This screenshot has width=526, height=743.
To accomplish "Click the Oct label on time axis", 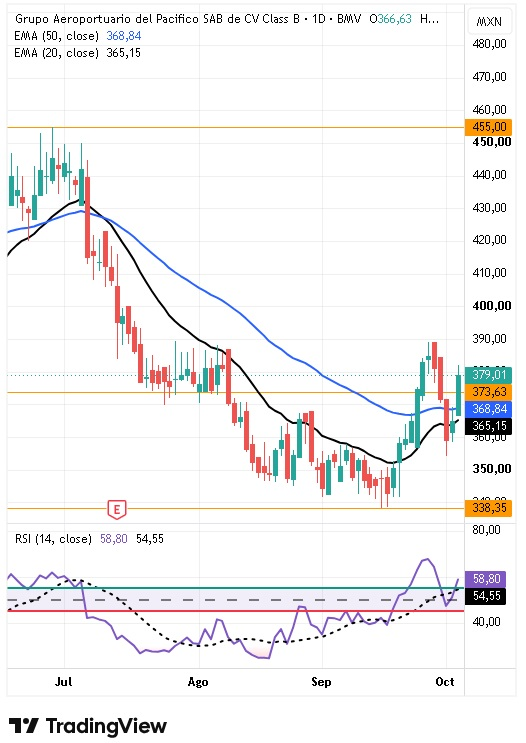I will tap(445, 682).
